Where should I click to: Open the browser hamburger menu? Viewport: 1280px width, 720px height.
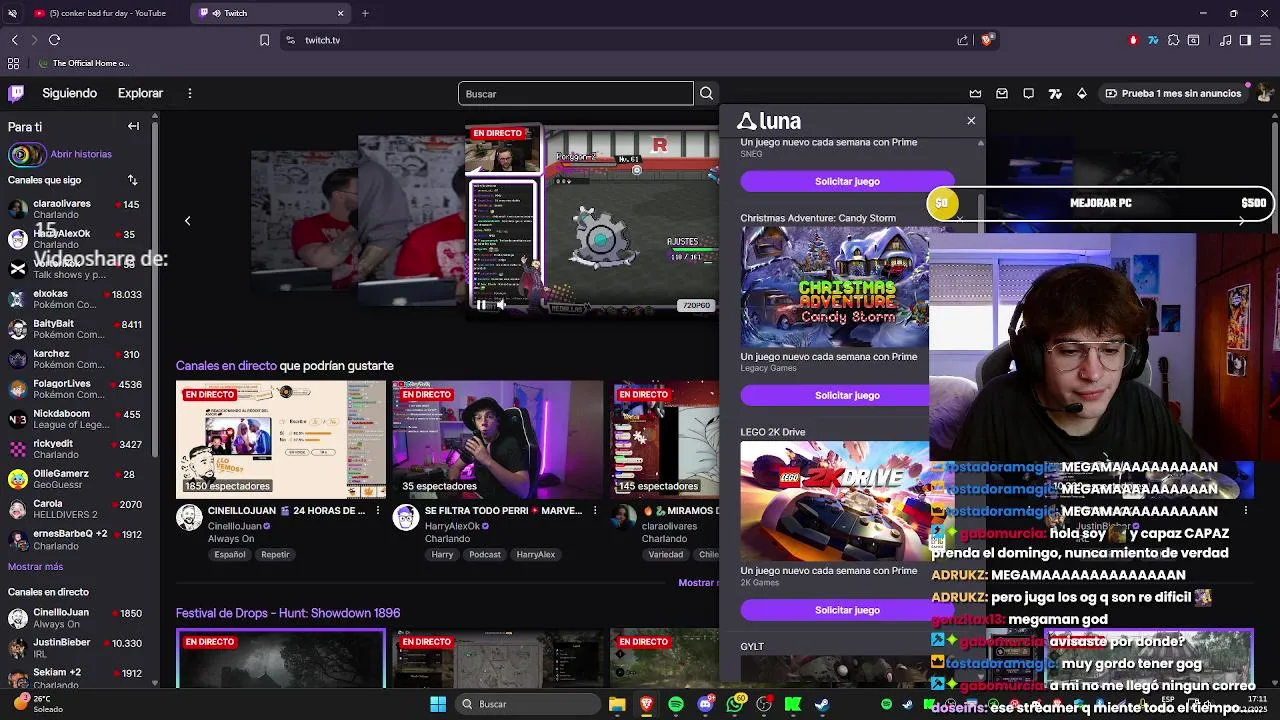pyautogui.click(x=1265, y=40)
